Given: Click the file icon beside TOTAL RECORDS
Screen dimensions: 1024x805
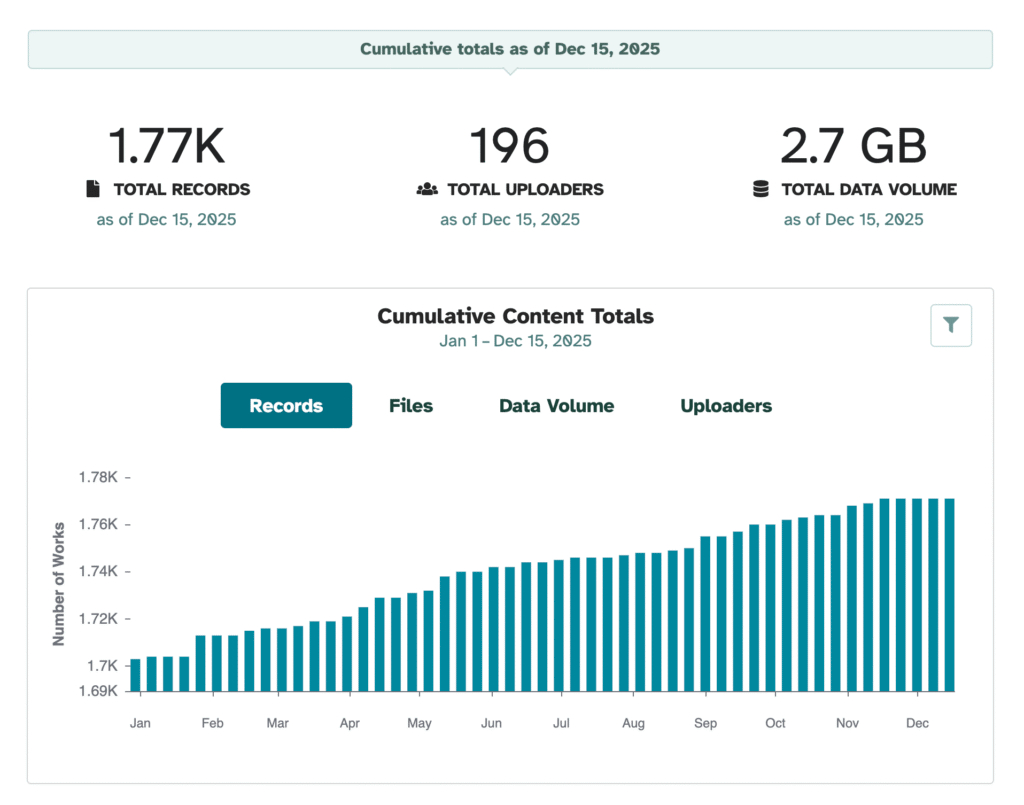Looking at the screenshot, I should (x=93, y=189).
